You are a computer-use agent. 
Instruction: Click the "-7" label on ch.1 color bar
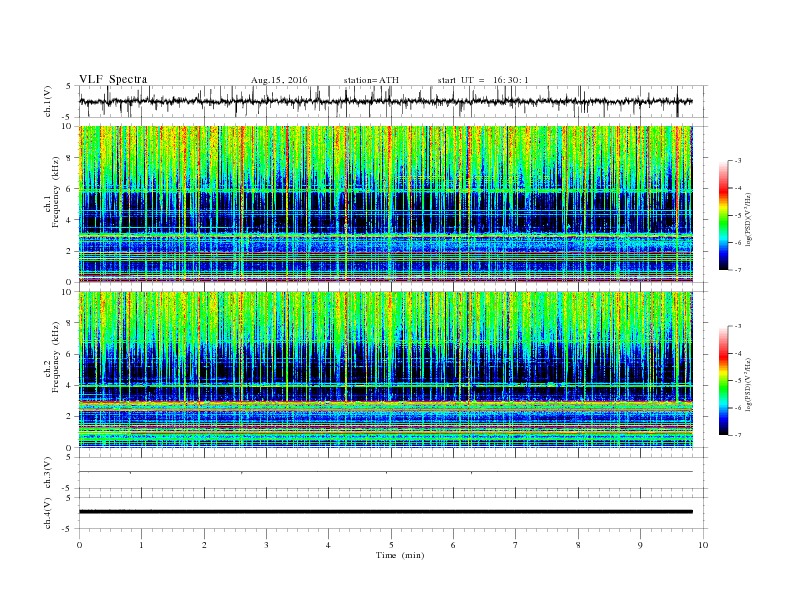738,270
